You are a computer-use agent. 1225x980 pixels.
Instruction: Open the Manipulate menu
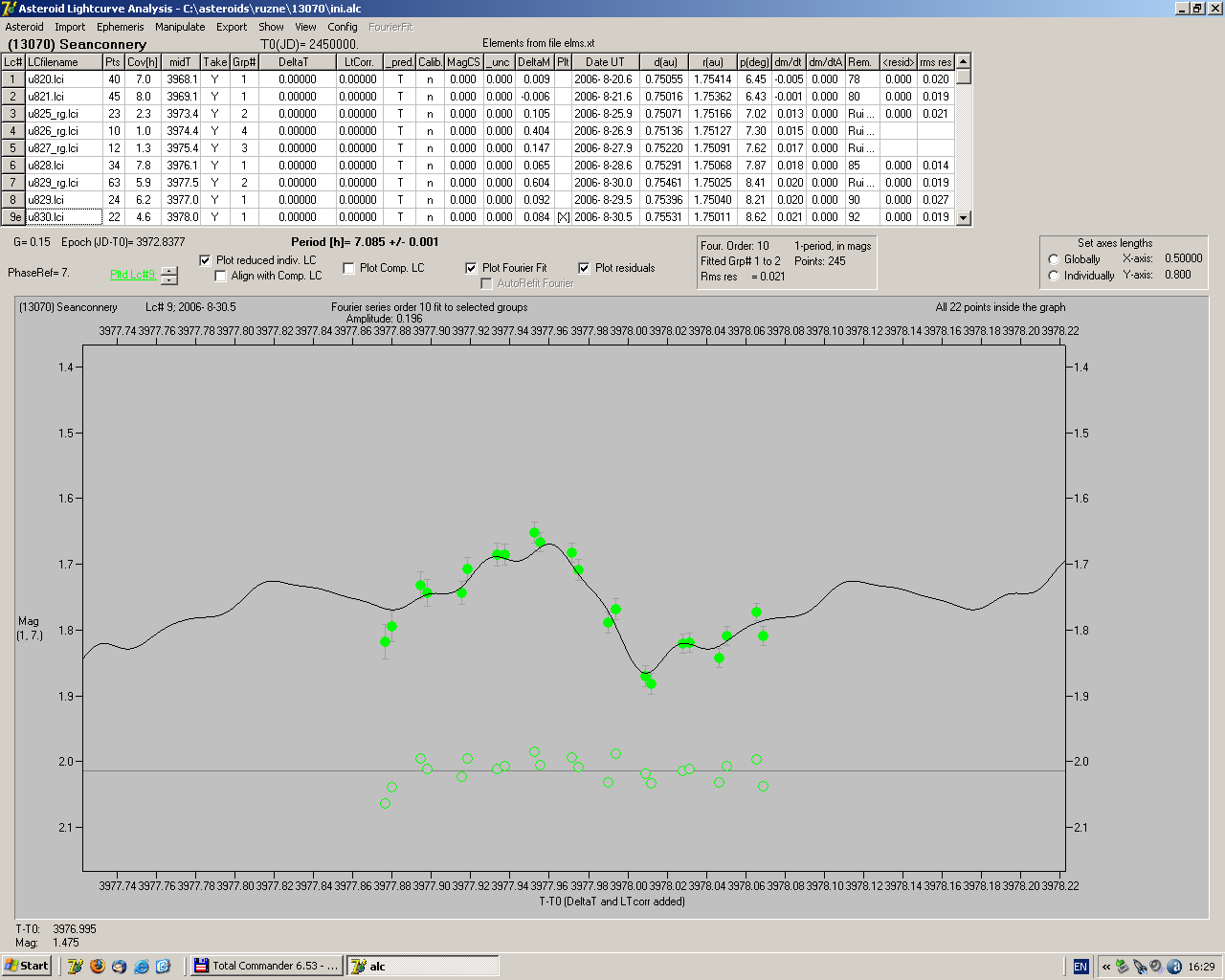(180, 27)
